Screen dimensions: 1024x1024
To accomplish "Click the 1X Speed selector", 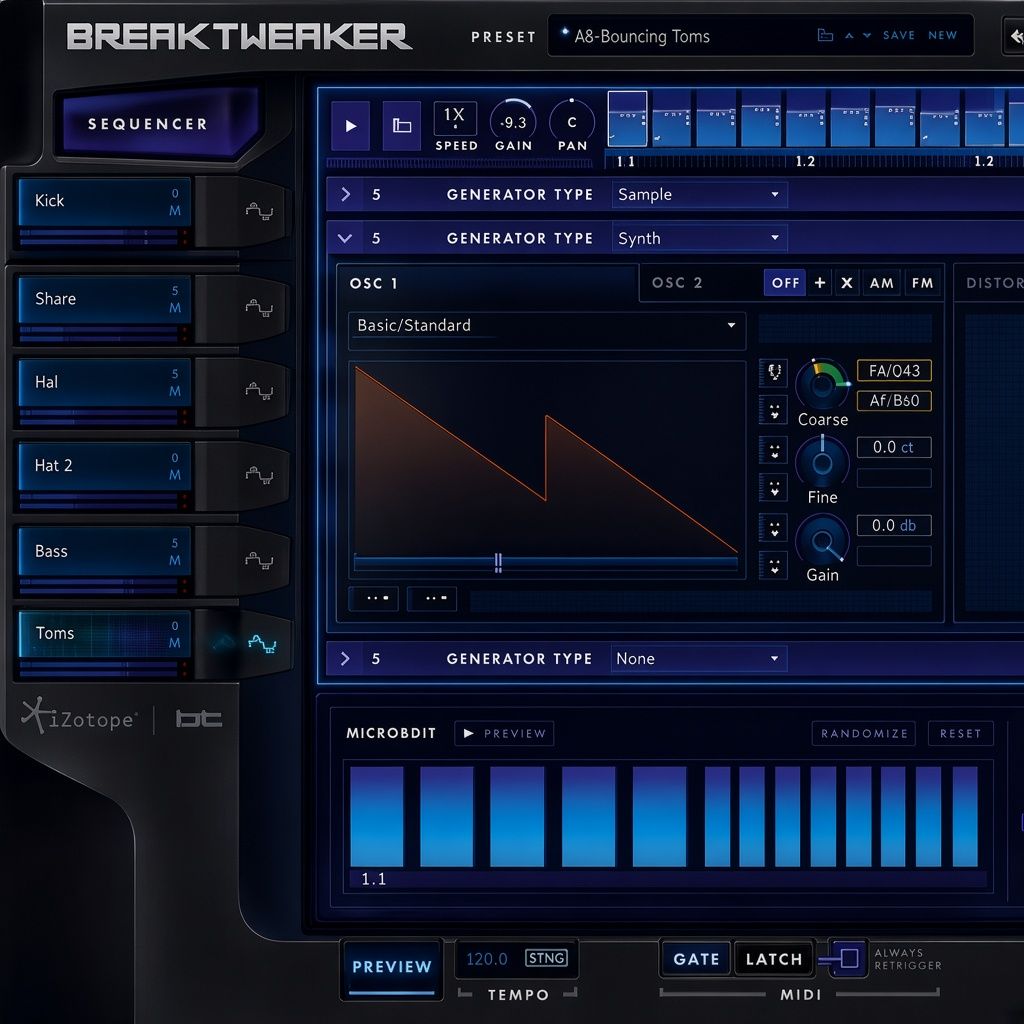I will (455, 118).
